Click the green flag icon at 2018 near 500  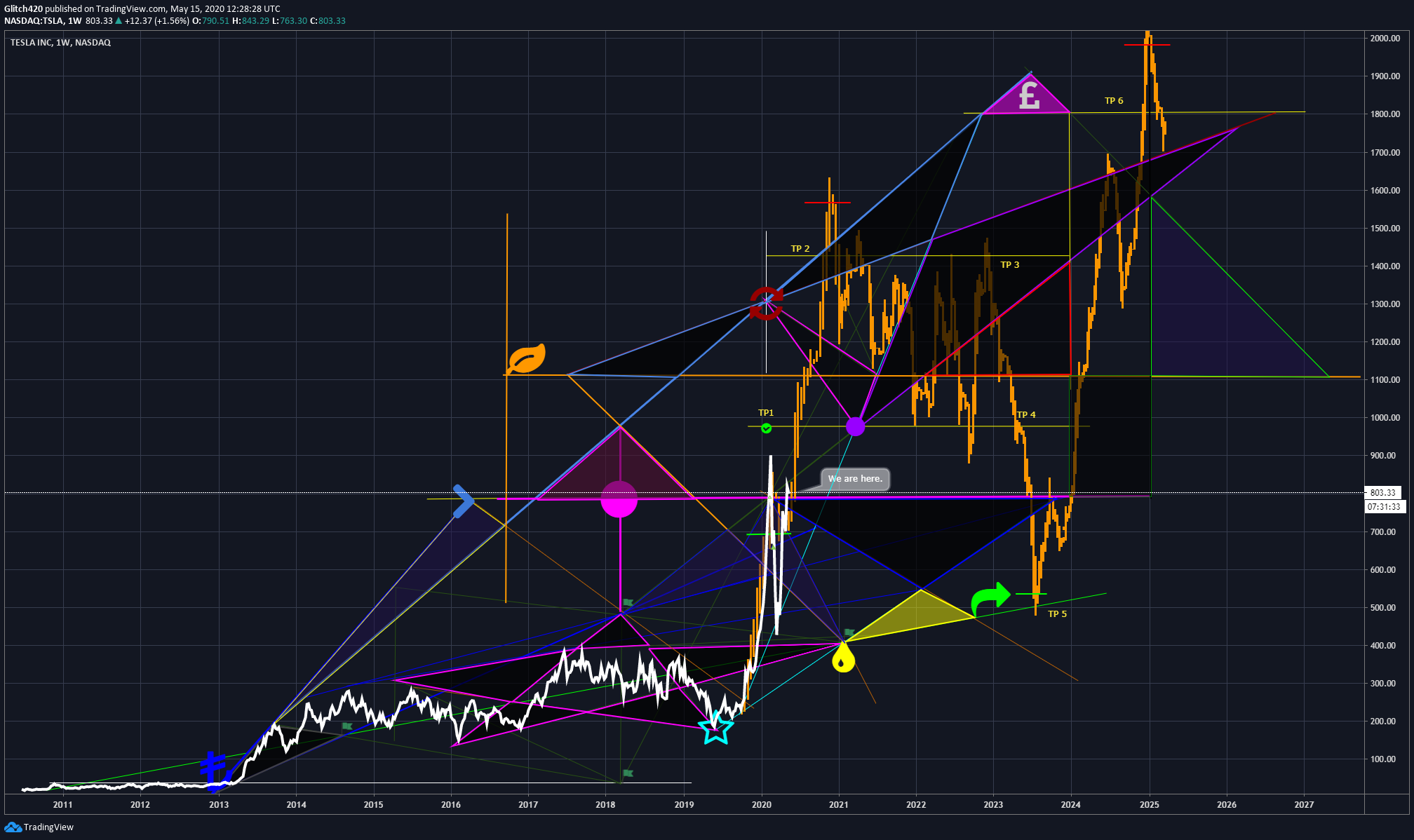coord(628,602)
